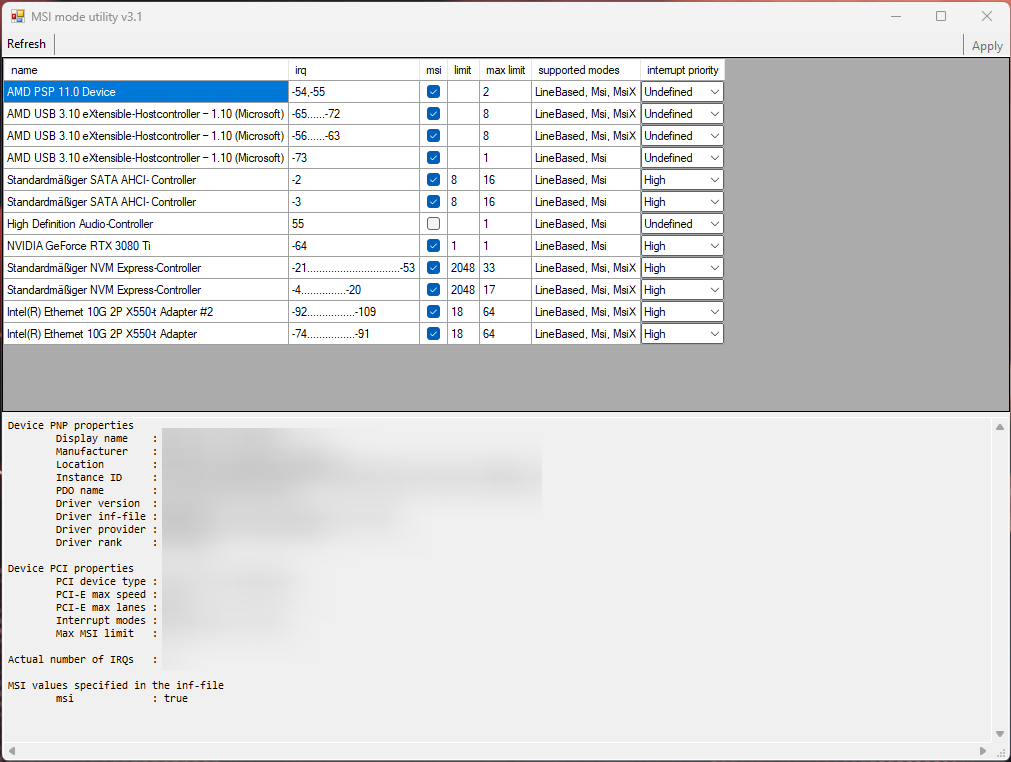Click the interrupt priority column header
The width and height of the screenshot is (1011, 762).
point(682,70)
